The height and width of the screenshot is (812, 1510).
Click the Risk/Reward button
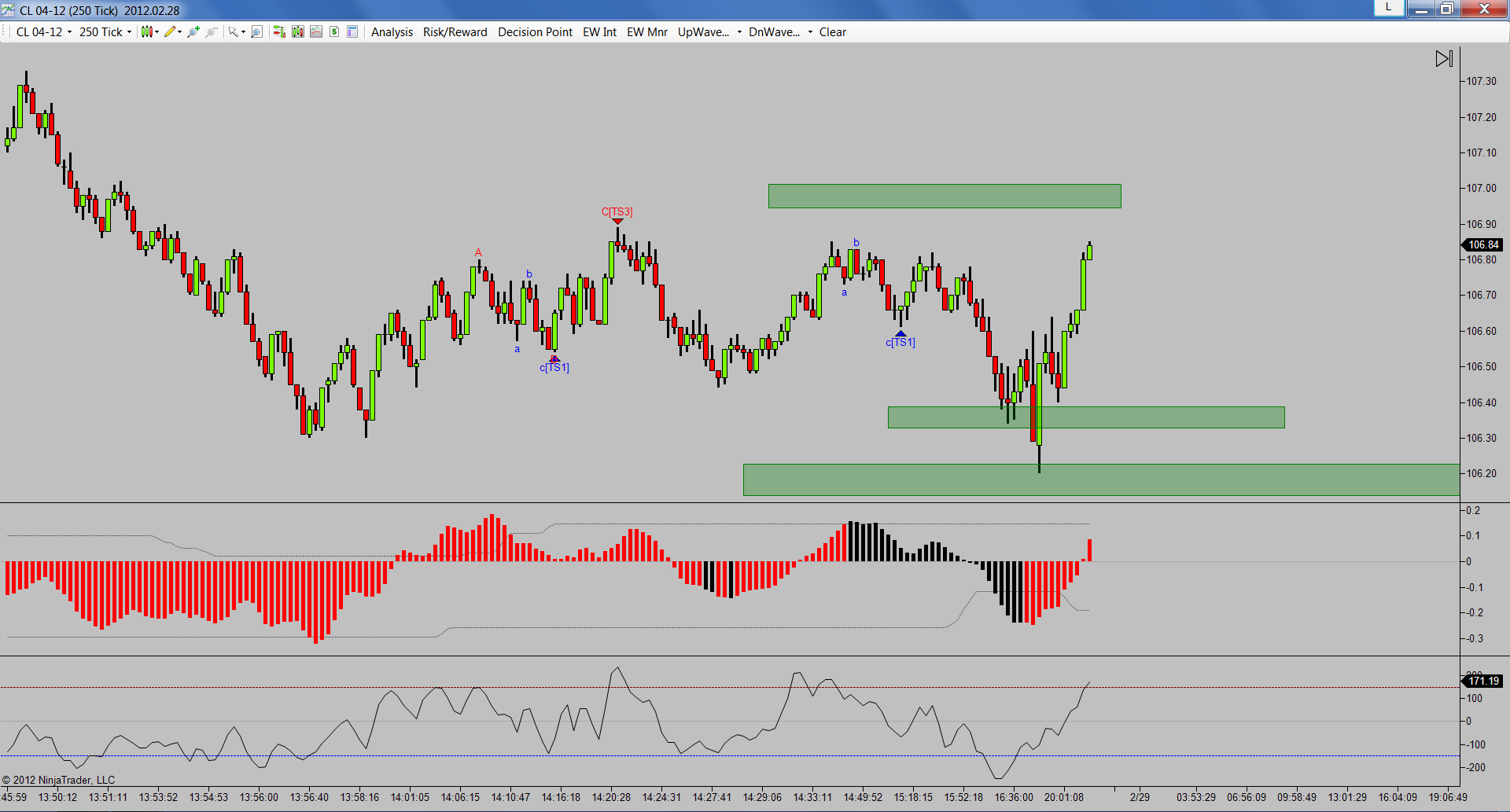pos(455,32)
